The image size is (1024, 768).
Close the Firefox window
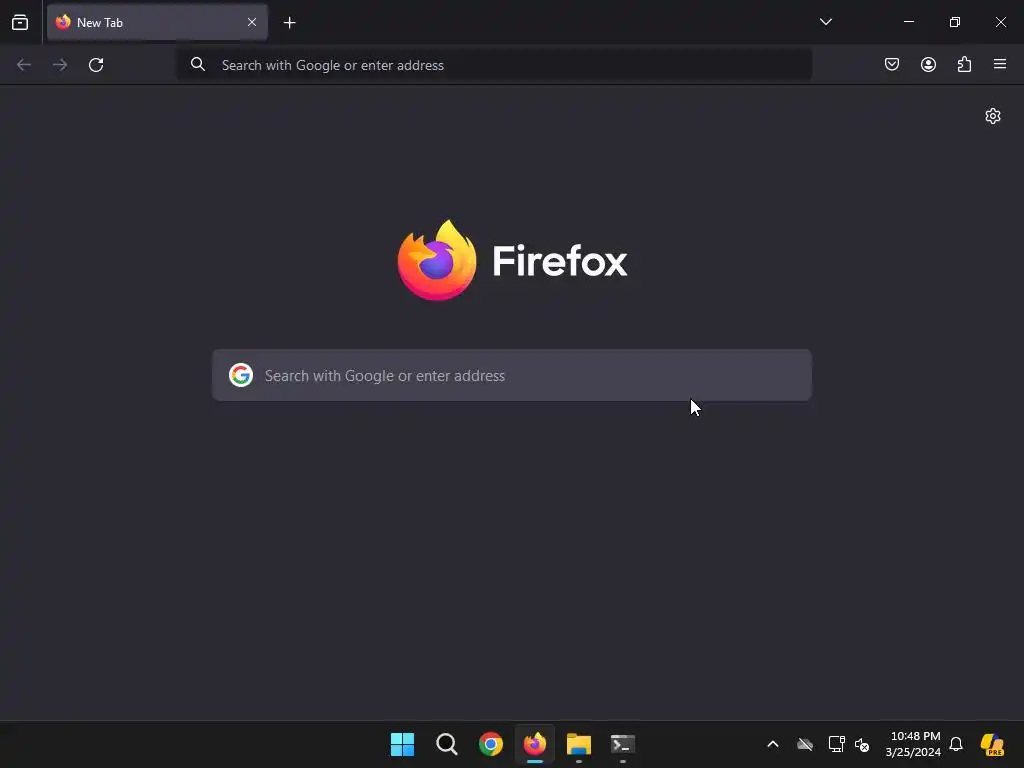1000,22
